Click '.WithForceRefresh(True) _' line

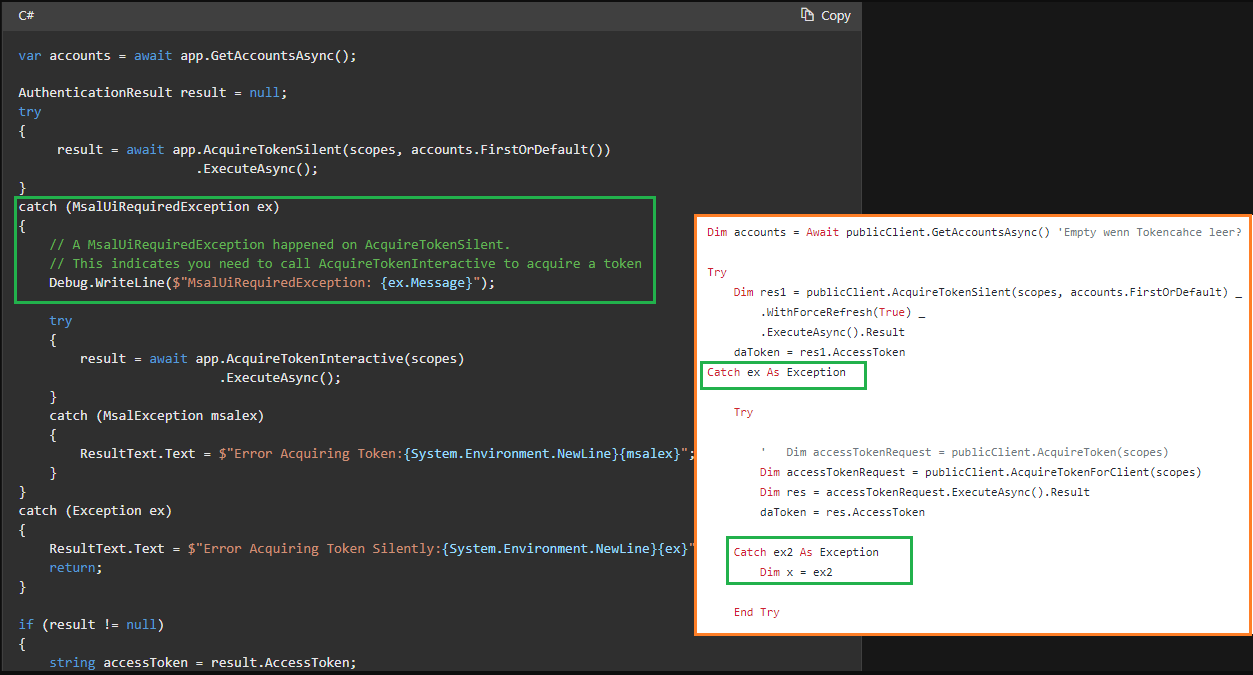click(843, 312)
